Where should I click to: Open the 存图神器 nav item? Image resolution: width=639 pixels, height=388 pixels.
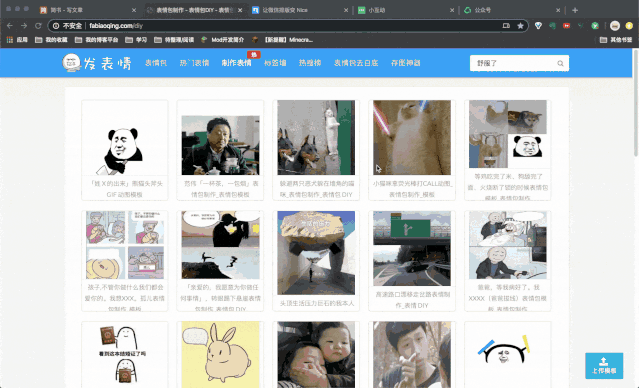(405, 63)
